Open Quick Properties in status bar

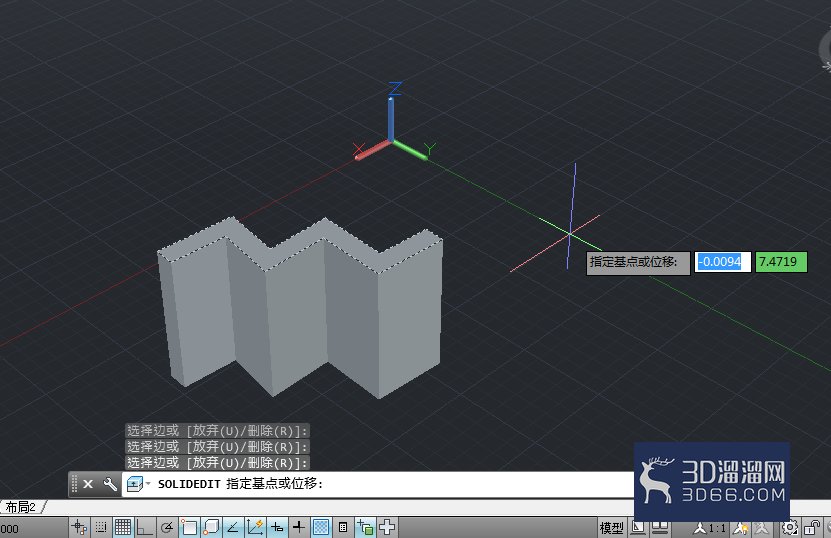343,527
